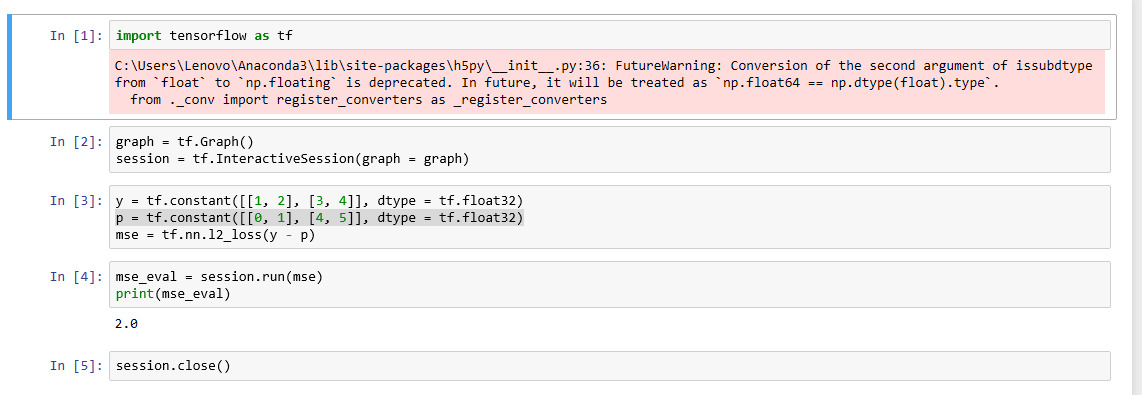The width and height of the screenshot is (1142, 395).
Task: Select the In [2] prompt label
Action: point(76,141)
